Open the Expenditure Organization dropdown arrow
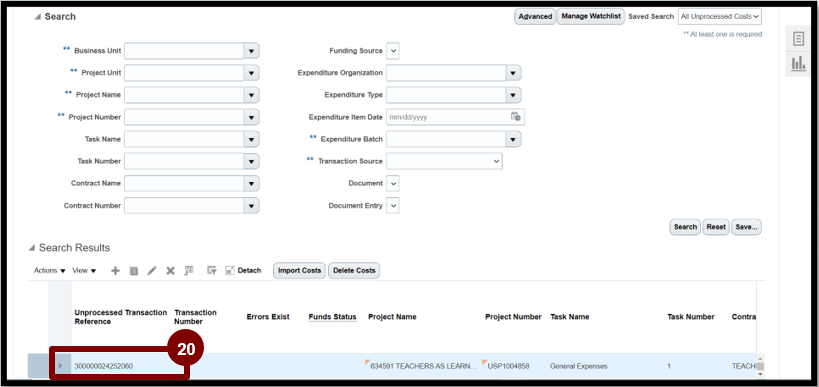The width and height of the screenshot is (819, 387). 513,73
